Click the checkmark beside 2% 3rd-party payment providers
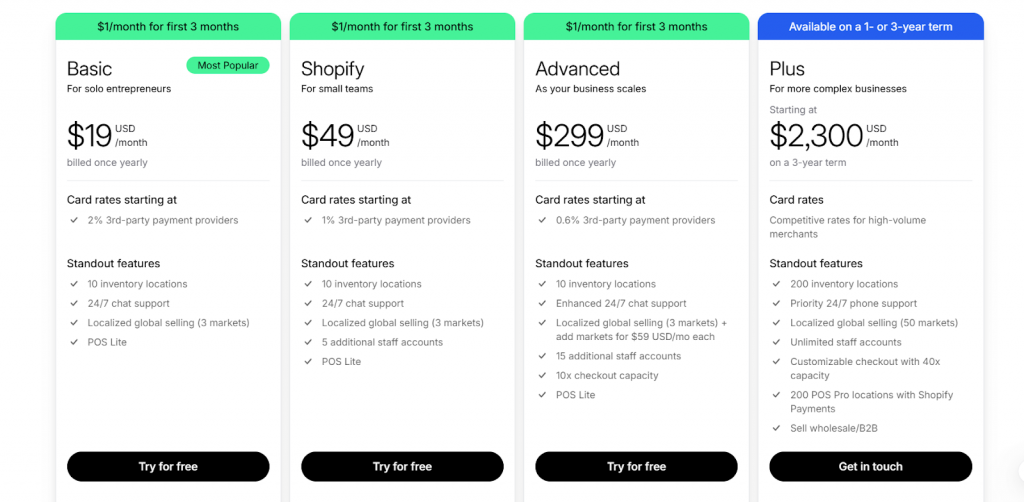The image size is (1024, 502). coord(74,220)
